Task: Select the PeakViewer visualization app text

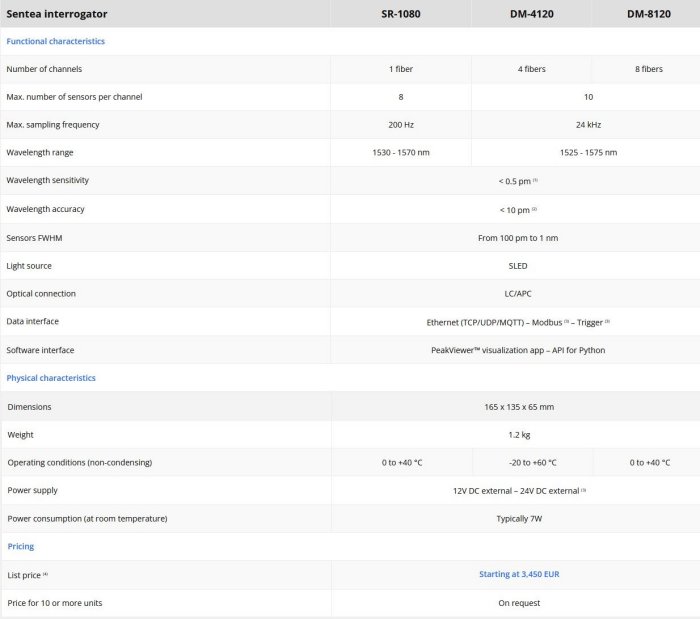Action: coord(518,350)
